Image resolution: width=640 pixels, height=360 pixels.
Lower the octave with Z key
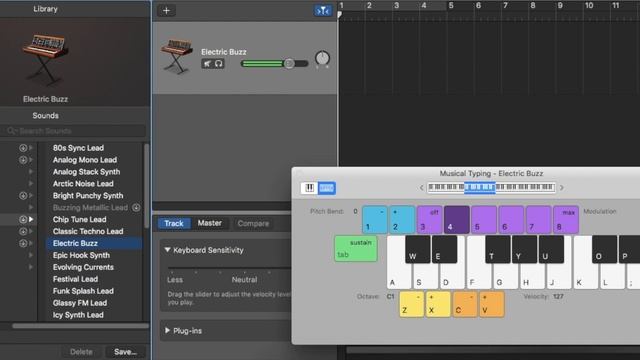tap(412, 304)
